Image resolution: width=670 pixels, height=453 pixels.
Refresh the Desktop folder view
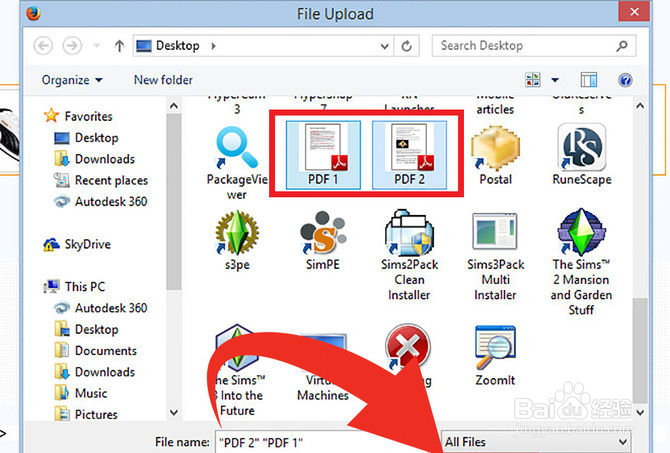click(x=406, y=46)
